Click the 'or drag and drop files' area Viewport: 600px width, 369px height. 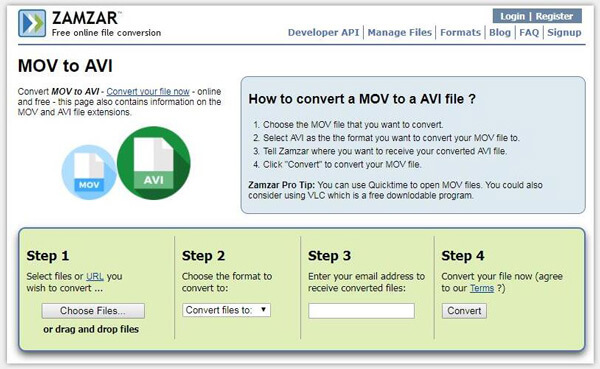91,329
